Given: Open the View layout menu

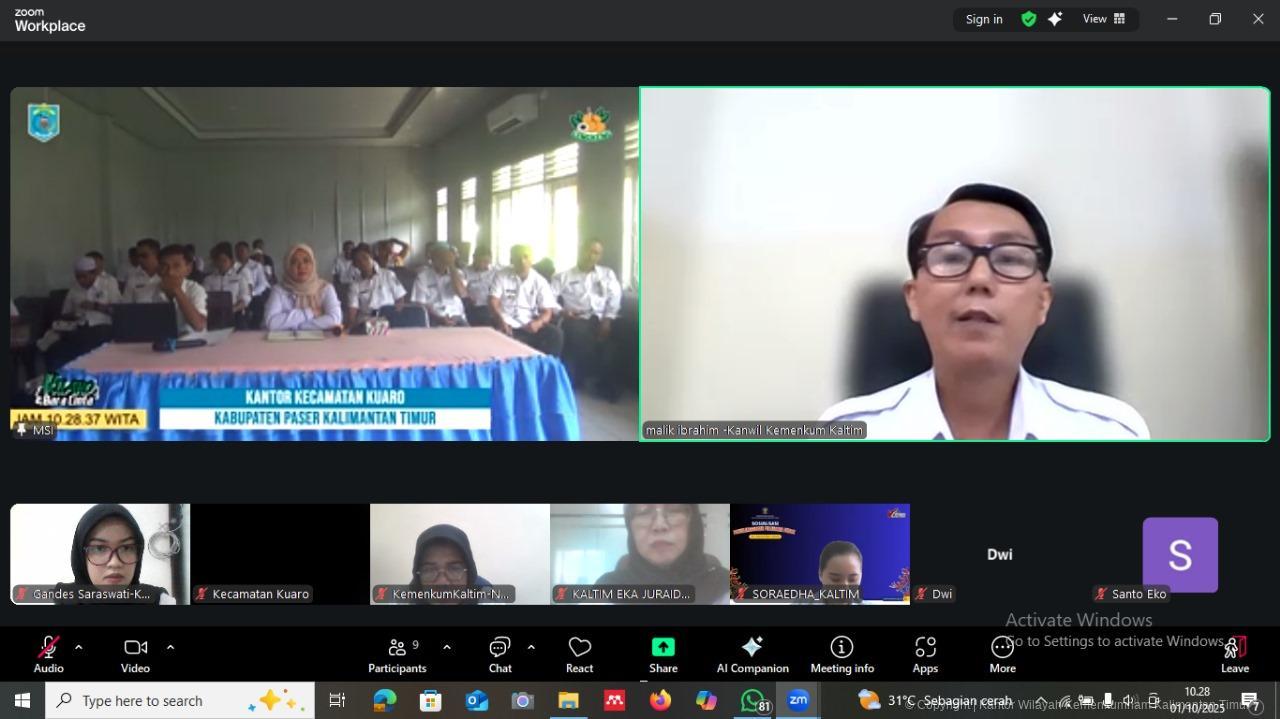Looking at the screenshot, I should coord(1103,19).
